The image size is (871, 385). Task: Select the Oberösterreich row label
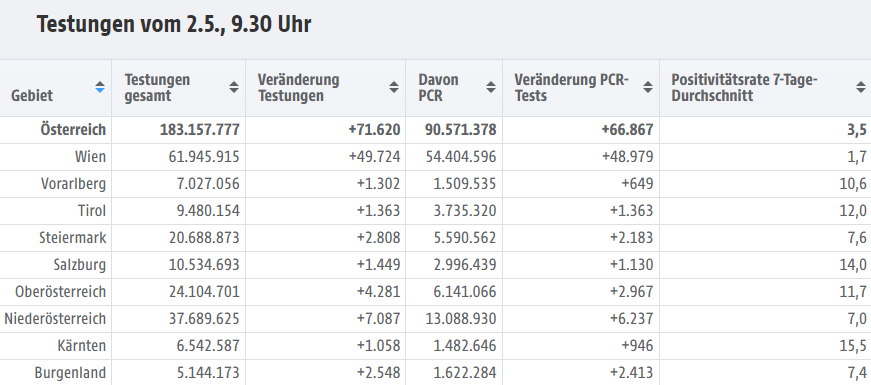tap(61, 292)
